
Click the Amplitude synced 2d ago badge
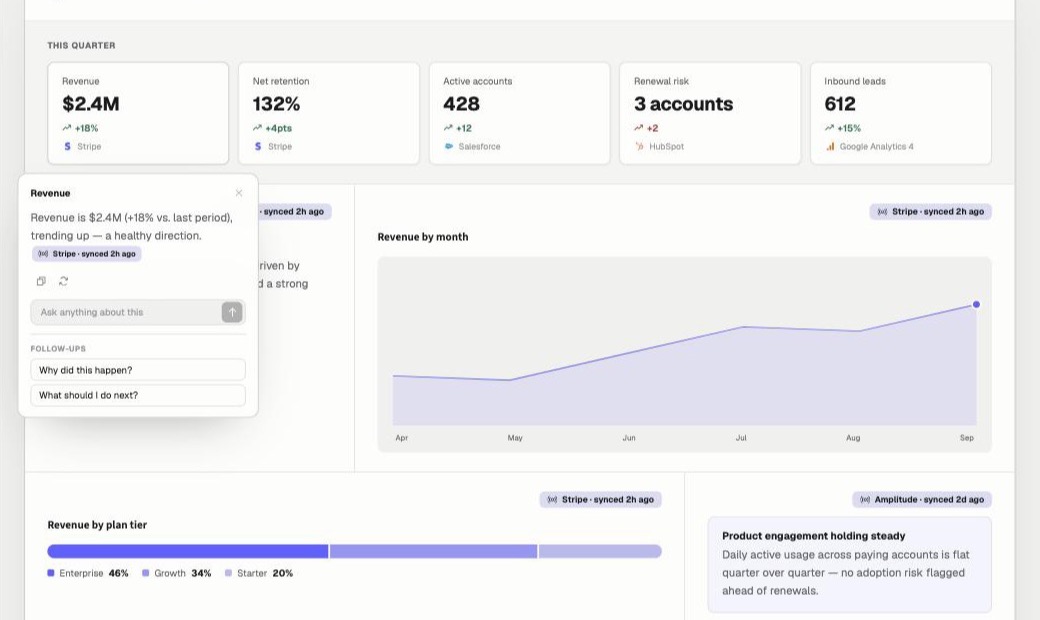922,499
